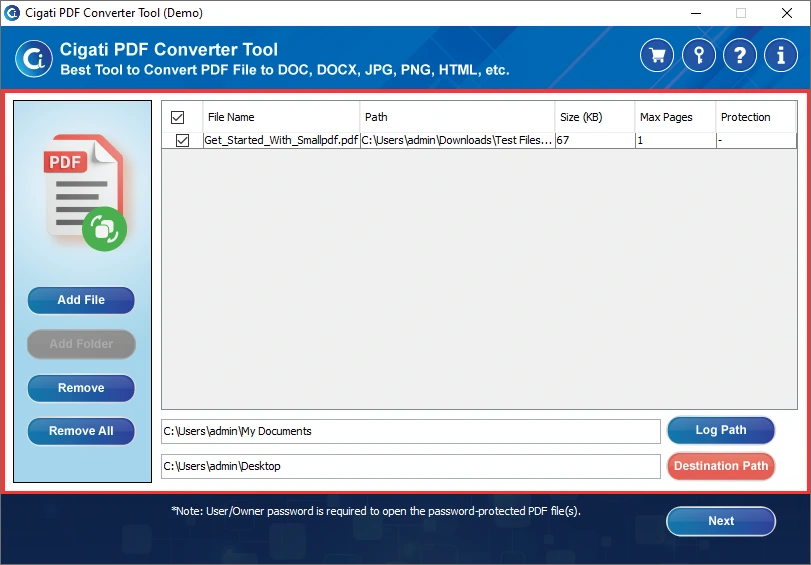Click the Log Path button

[721, 430]
